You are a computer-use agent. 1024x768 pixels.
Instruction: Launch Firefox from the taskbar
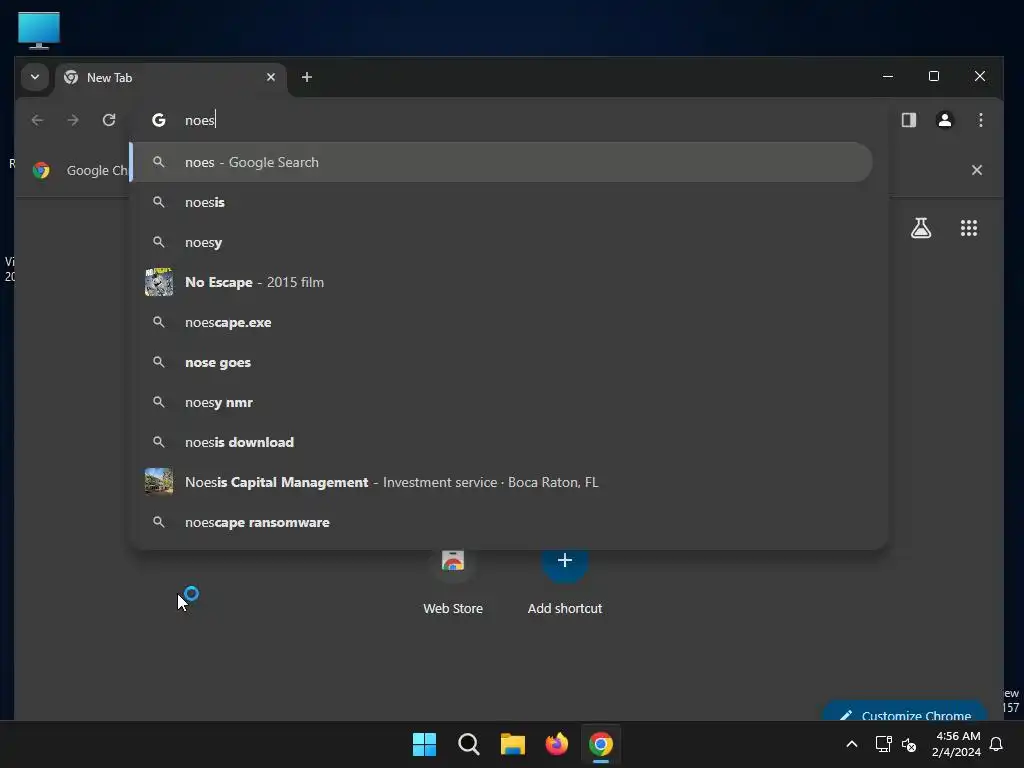tap(556, 744)
